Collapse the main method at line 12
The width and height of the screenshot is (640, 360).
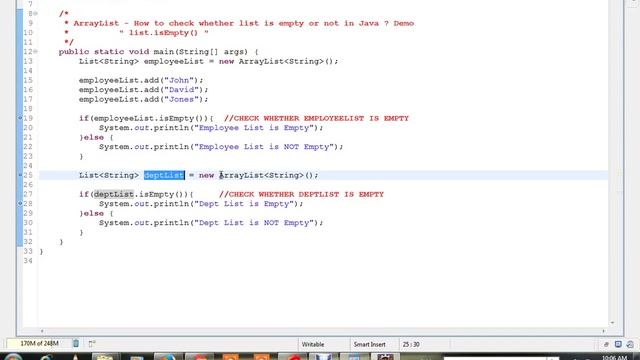(36, 51)
